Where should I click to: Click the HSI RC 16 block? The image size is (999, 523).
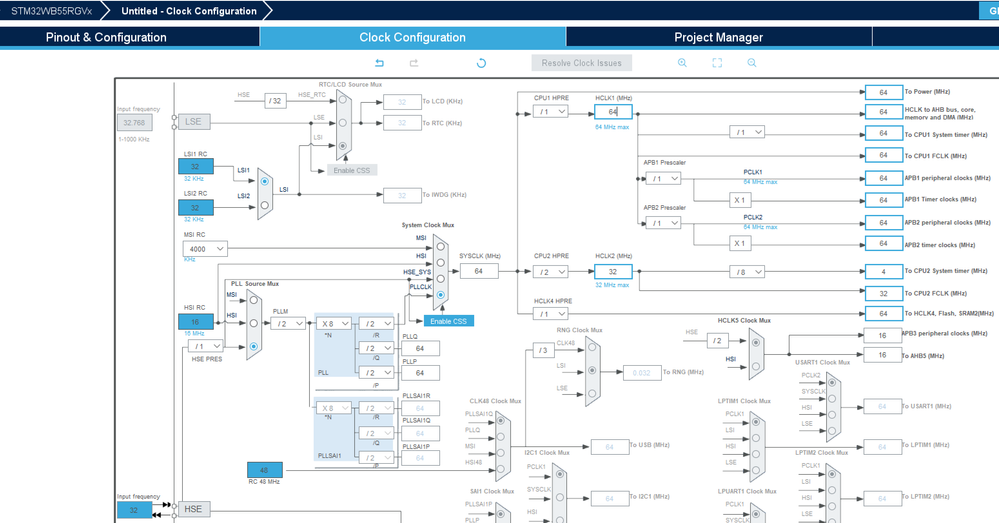(x=196, y=322)
